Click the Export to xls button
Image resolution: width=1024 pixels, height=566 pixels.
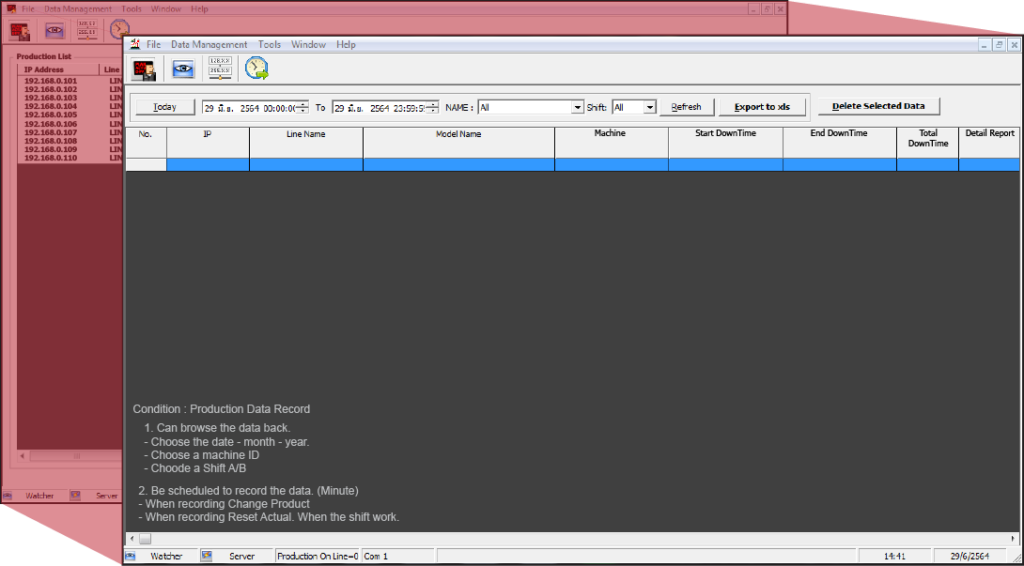762,107
